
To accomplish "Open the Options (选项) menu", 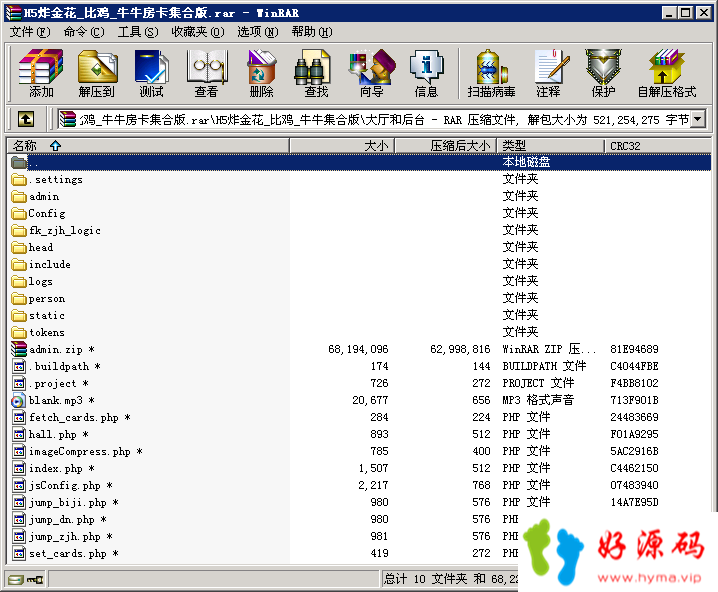I will click(x=258, y=32).
